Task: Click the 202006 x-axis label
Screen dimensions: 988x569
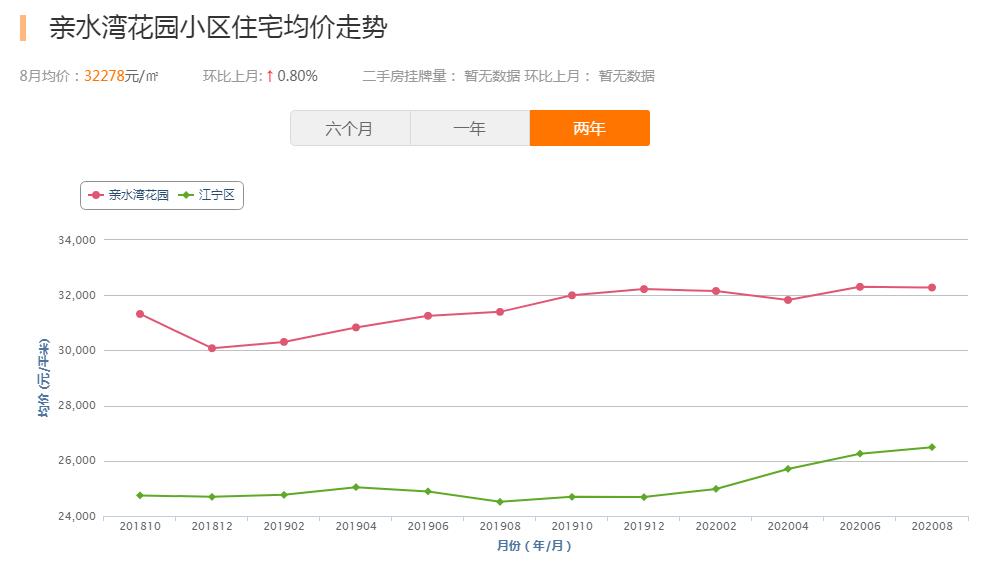Action: tap(860, 527)
